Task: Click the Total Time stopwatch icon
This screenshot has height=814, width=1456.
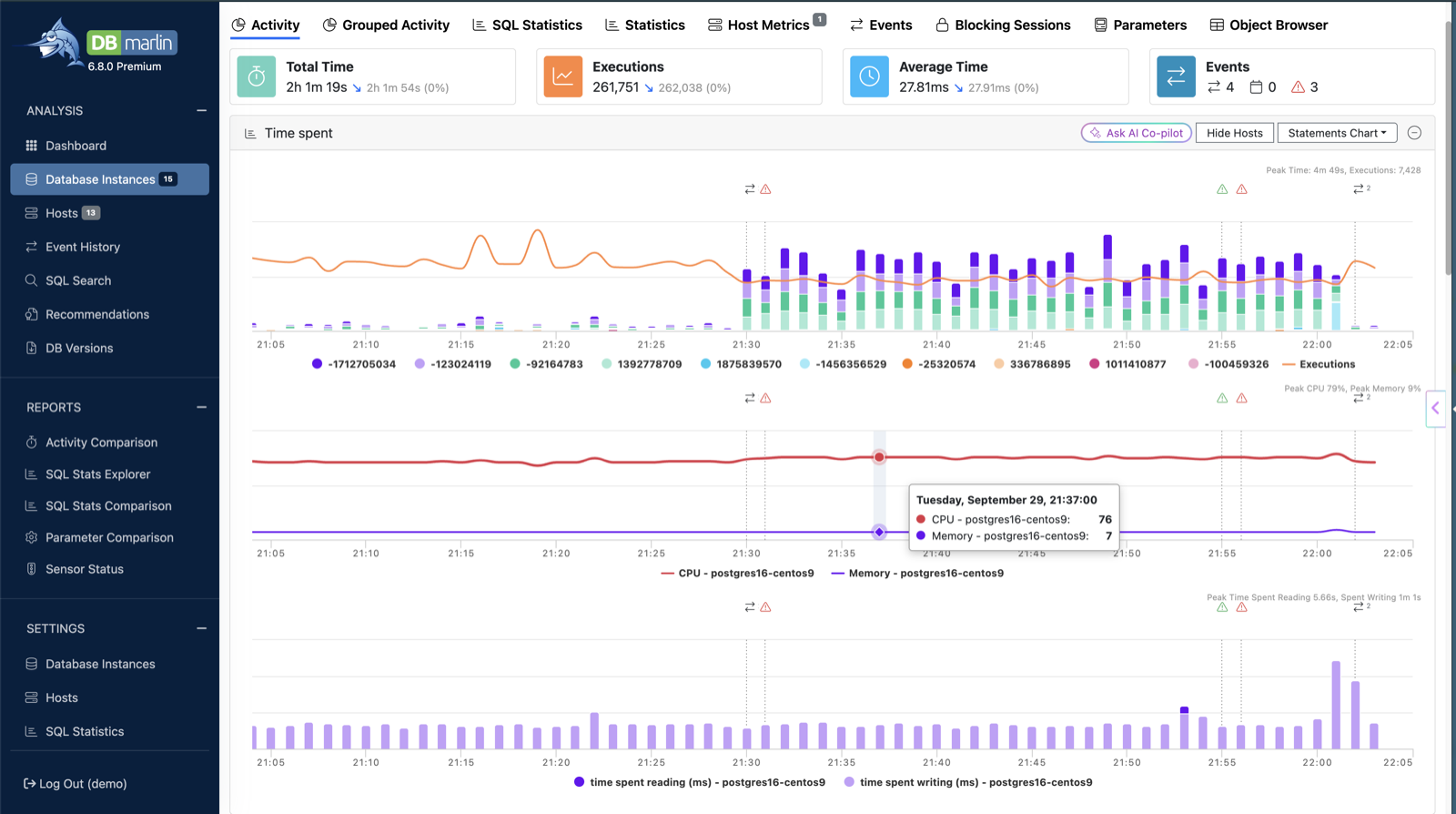Action: click(257, 76)
